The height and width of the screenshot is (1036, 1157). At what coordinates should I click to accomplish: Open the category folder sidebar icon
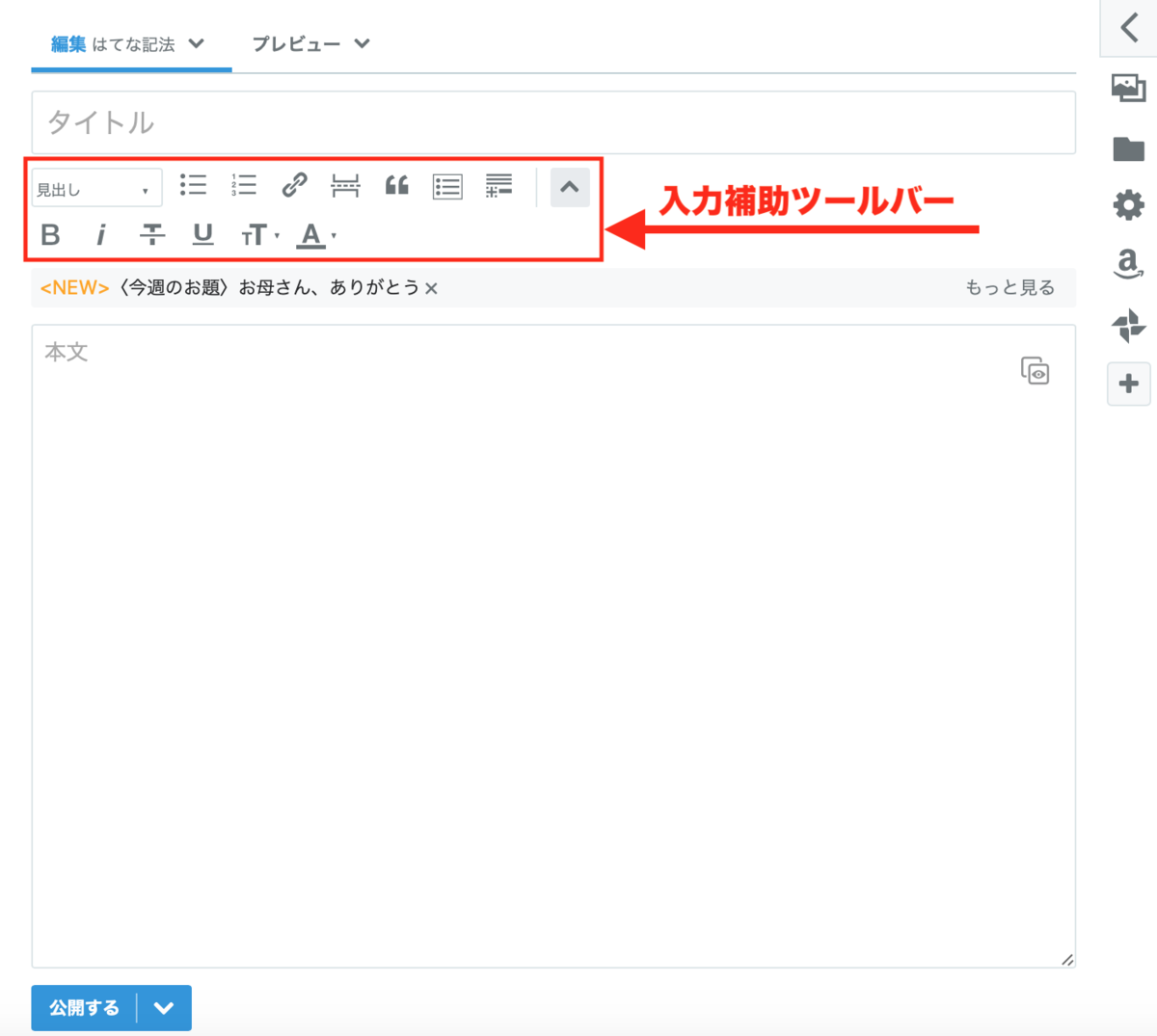click(1128, 148)
